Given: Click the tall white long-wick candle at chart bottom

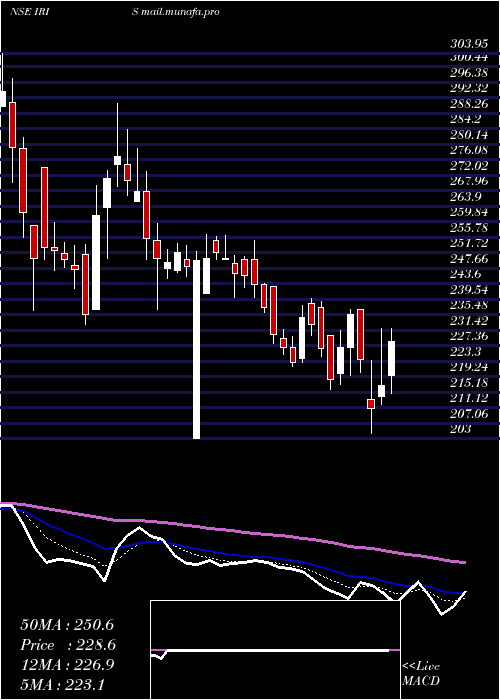Looking at the screenshot, I should 196,348.
